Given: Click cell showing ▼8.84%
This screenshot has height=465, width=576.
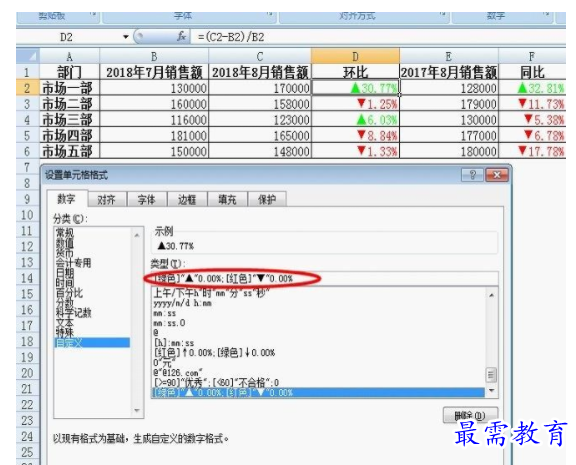Looking at the screenshot, I should click(x=355, y=136).
